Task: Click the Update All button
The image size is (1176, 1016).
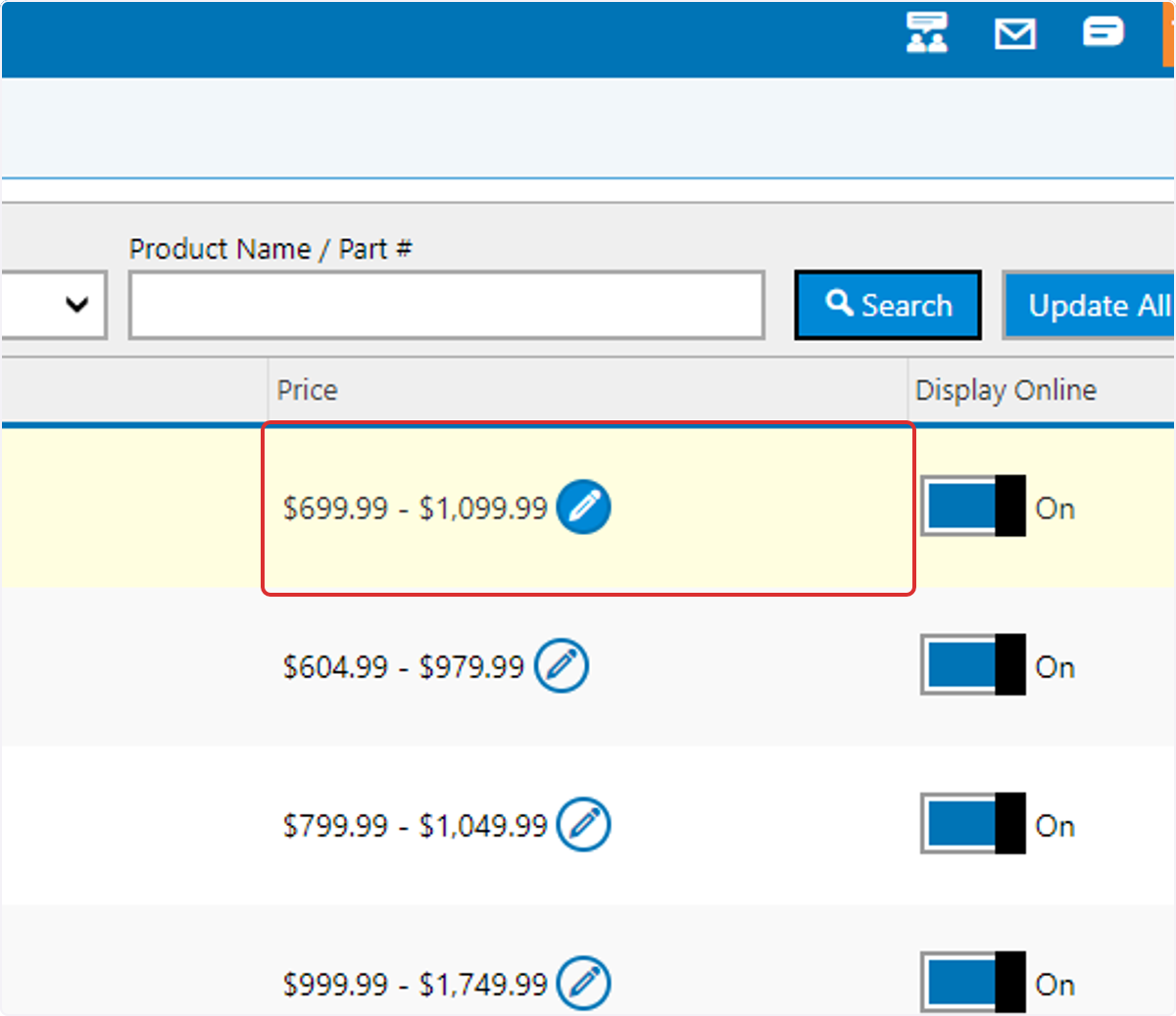Action: 1089,306
